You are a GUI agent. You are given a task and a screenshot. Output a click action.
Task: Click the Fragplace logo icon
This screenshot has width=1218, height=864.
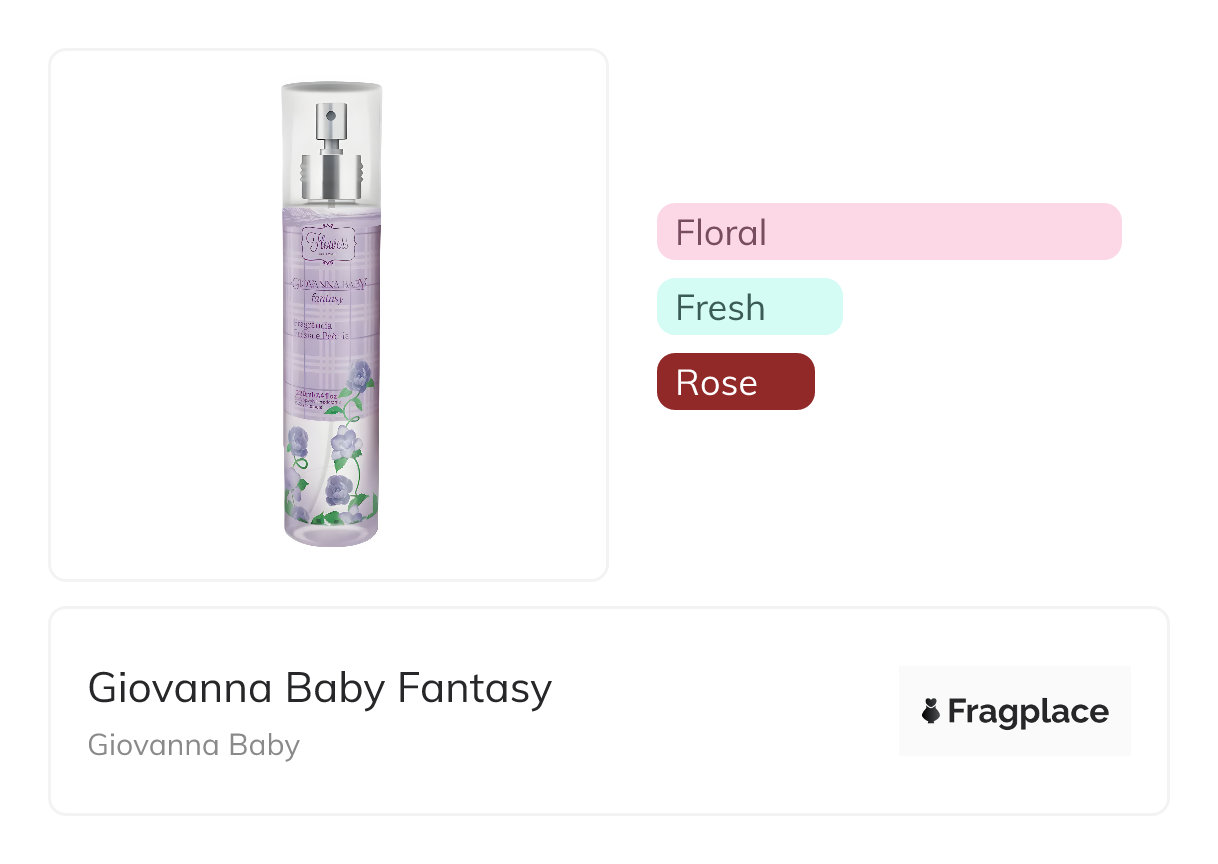pyautogui.click(x=931, y=712)
